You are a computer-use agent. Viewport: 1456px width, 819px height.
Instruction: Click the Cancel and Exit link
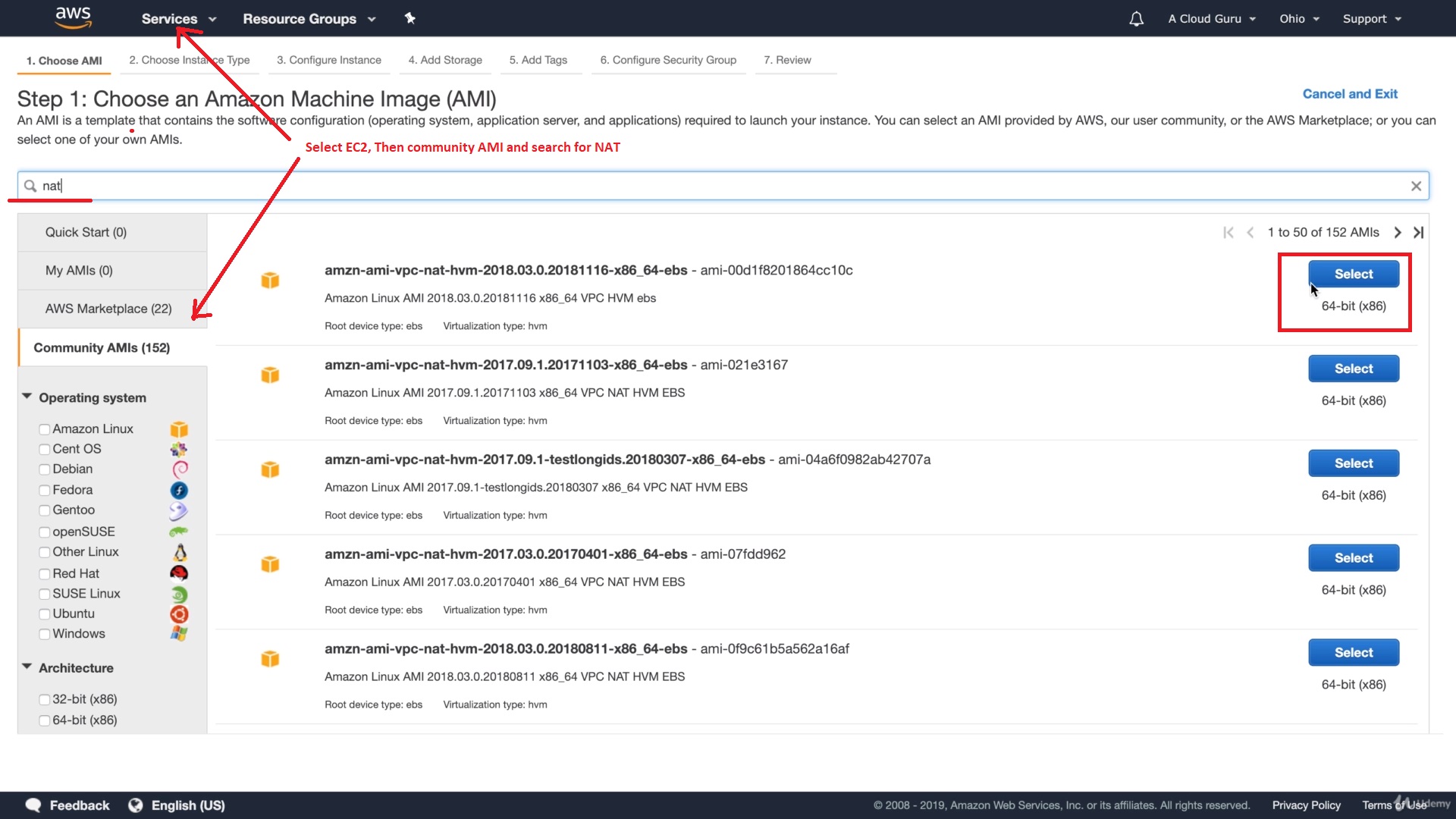click(x=1349, y=94)
